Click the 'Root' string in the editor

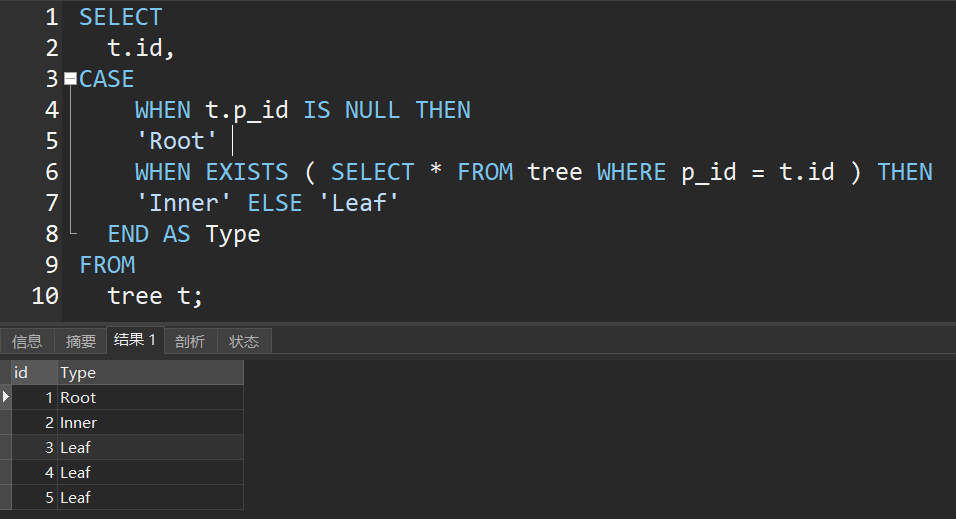click(x=176, y=141)
